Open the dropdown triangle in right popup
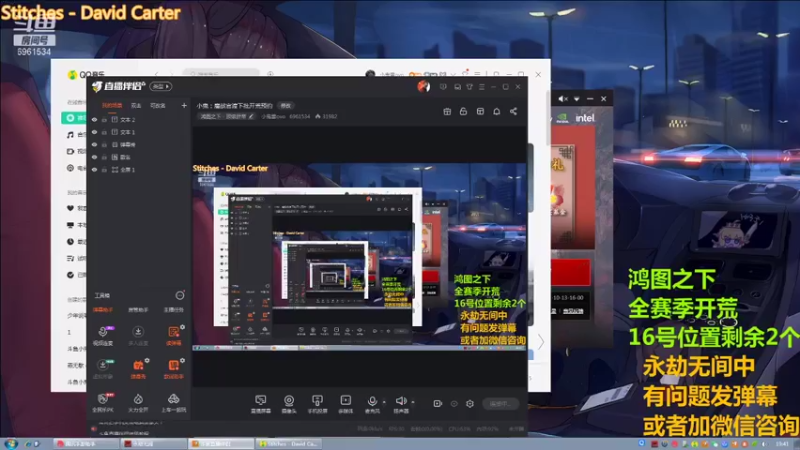This screenshot has width=800, height=450. (x=577, y=98)
